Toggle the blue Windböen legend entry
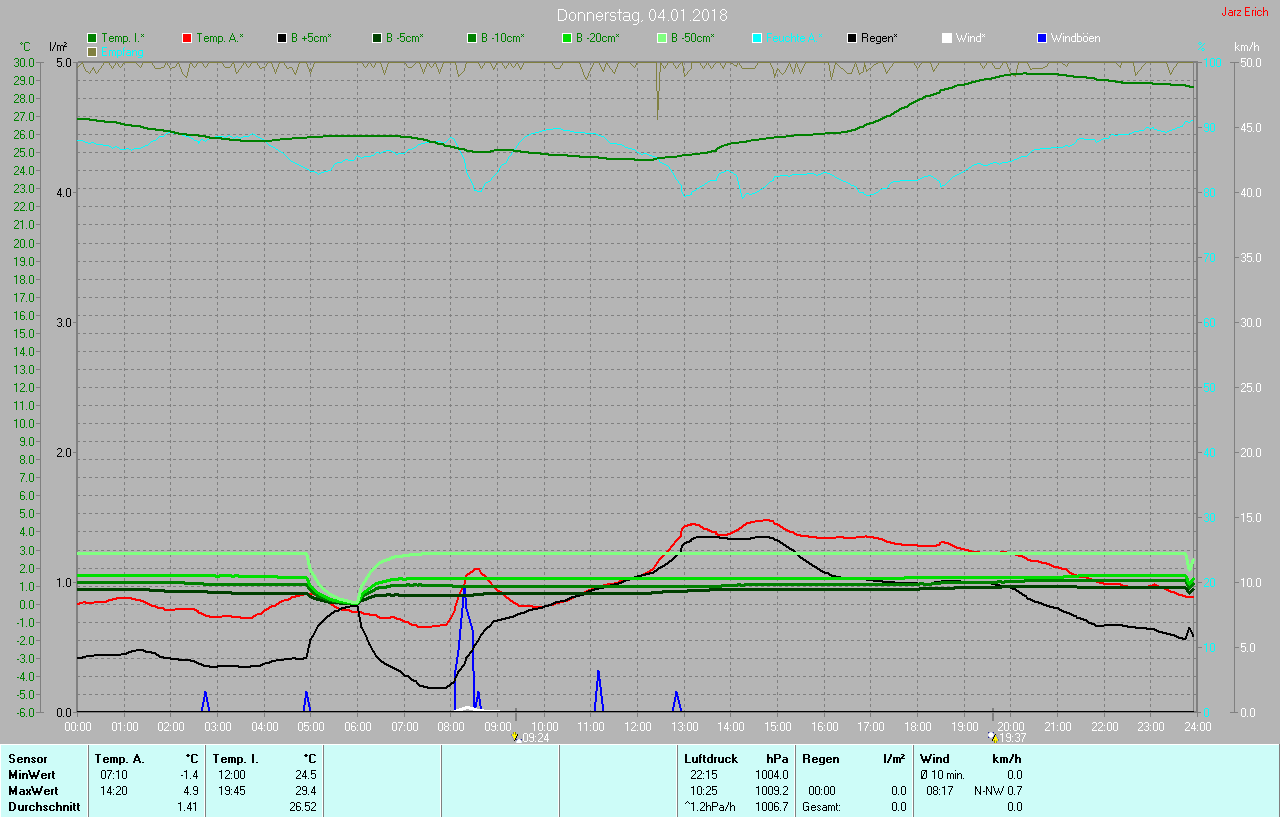 tap(1042, 38)
